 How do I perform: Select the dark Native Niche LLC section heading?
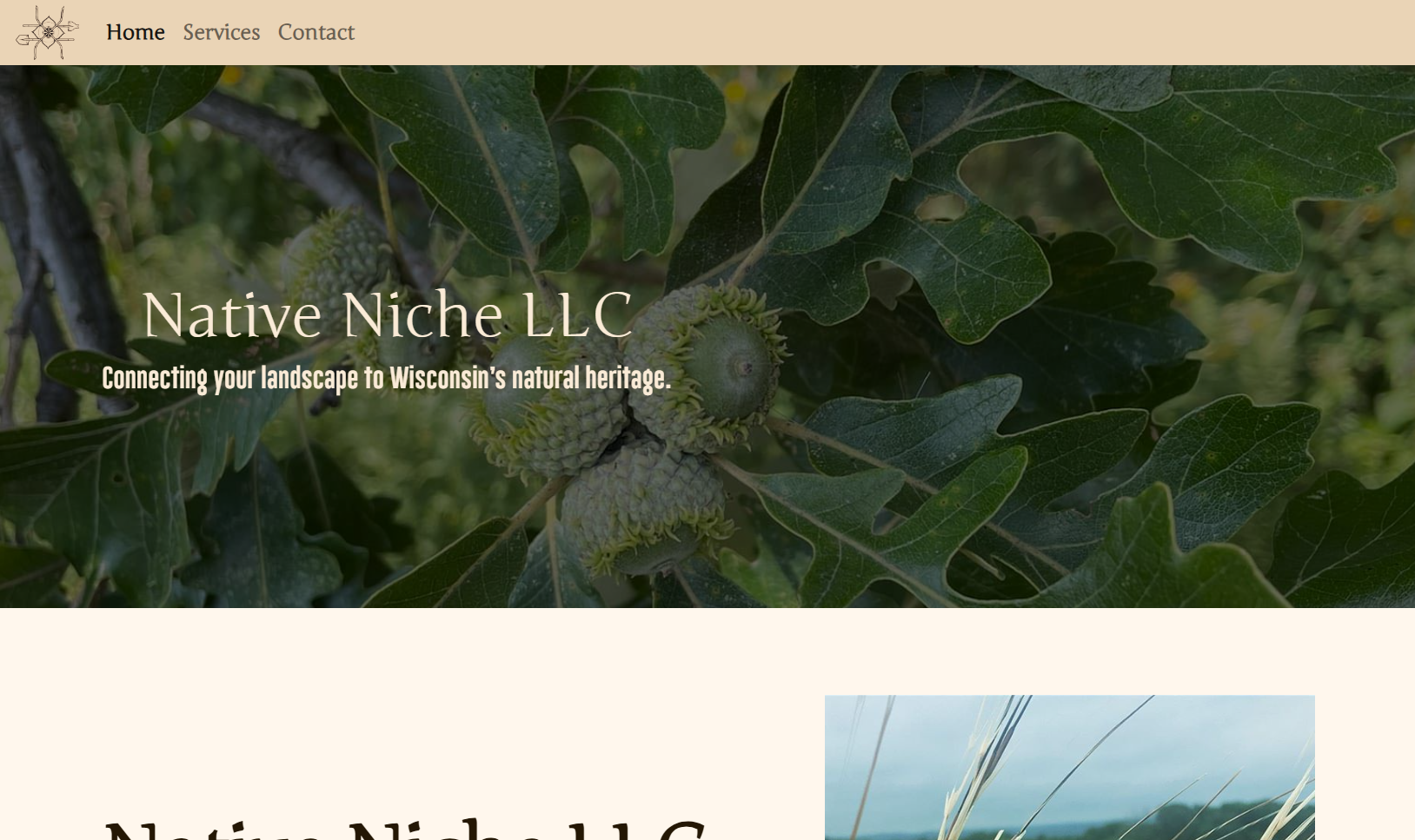[405, 827]
